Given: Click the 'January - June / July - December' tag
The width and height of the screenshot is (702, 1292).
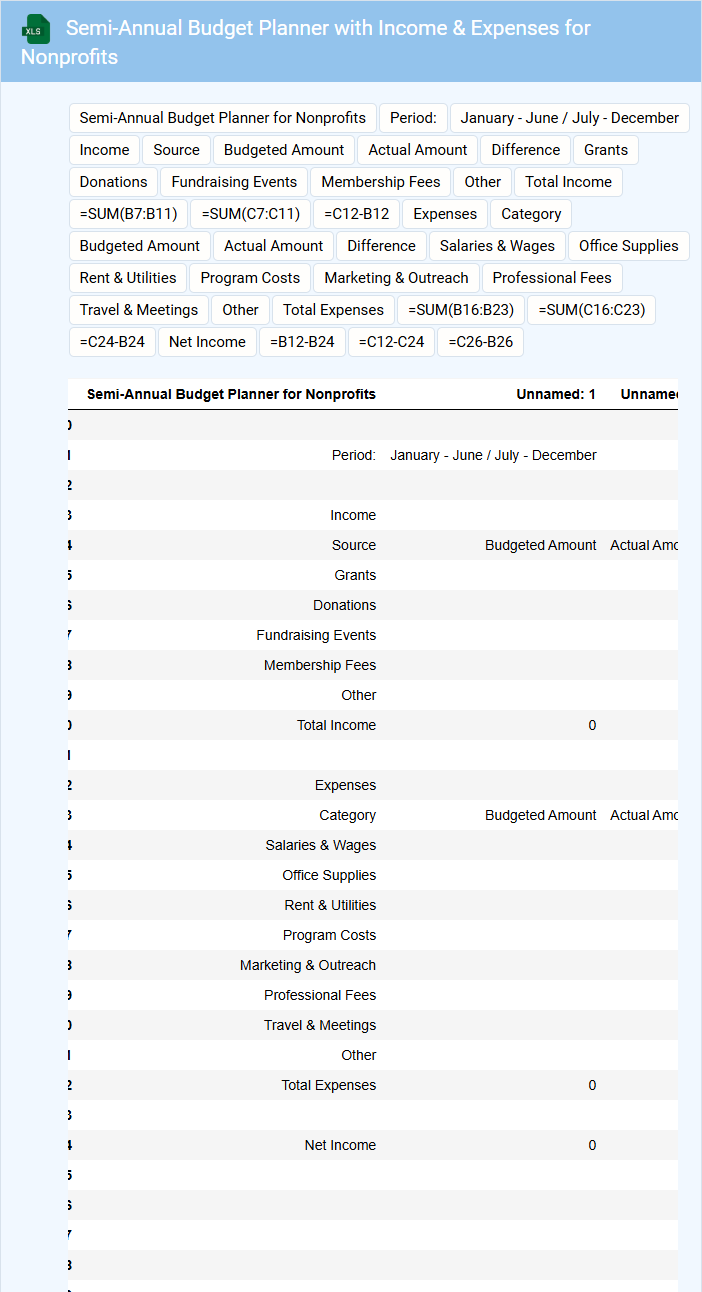Looking at the screenshot, I should coord(570,118).
